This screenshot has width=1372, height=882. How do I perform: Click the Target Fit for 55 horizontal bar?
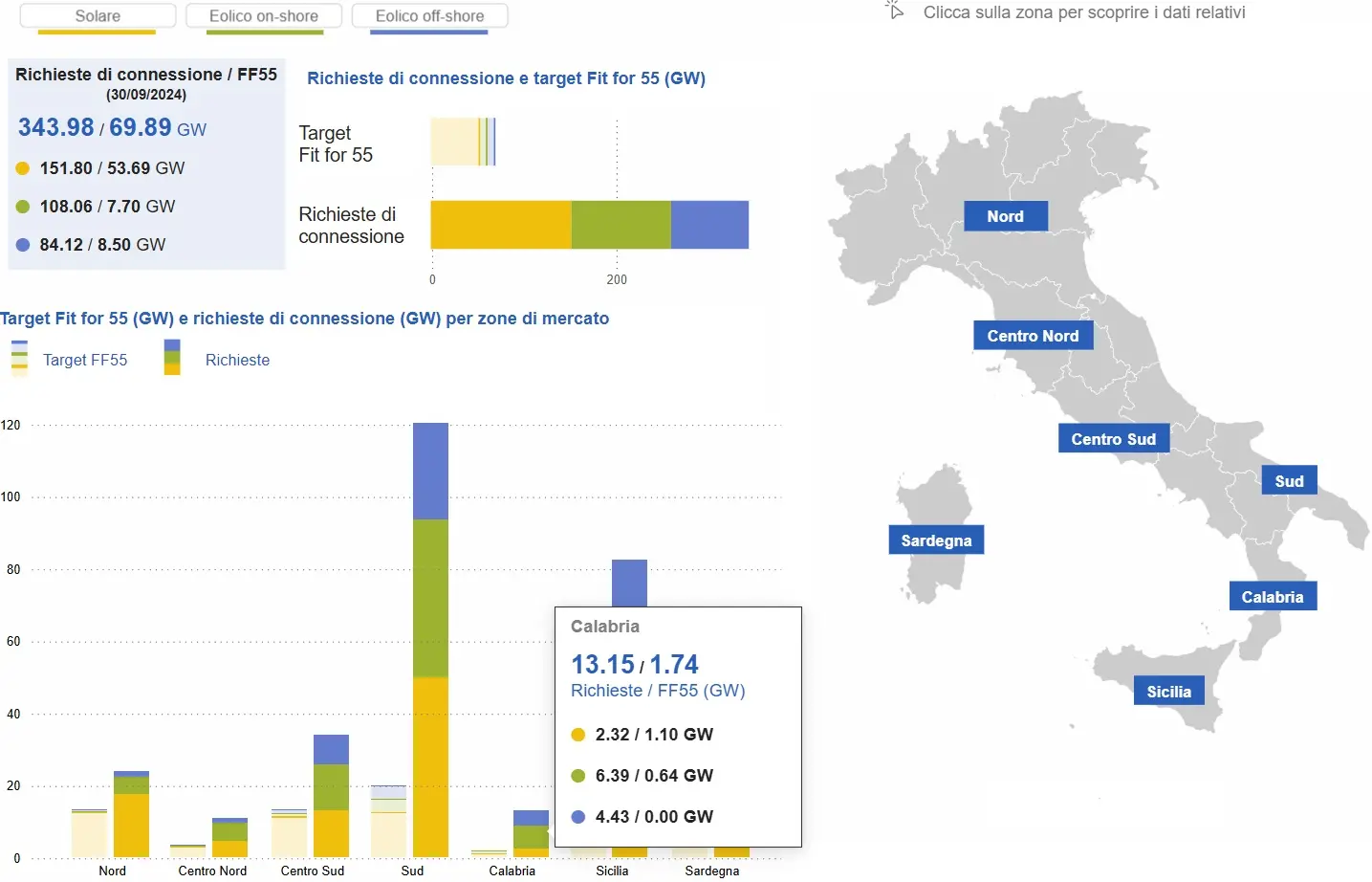click(x=463, y=142)
